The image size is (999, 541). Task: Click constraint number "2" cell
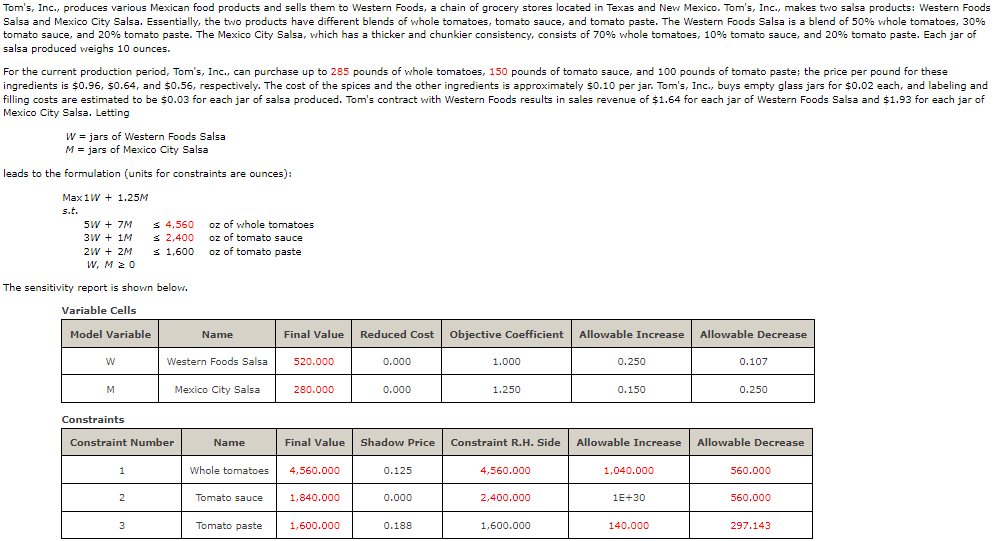[x=122, y=498]
